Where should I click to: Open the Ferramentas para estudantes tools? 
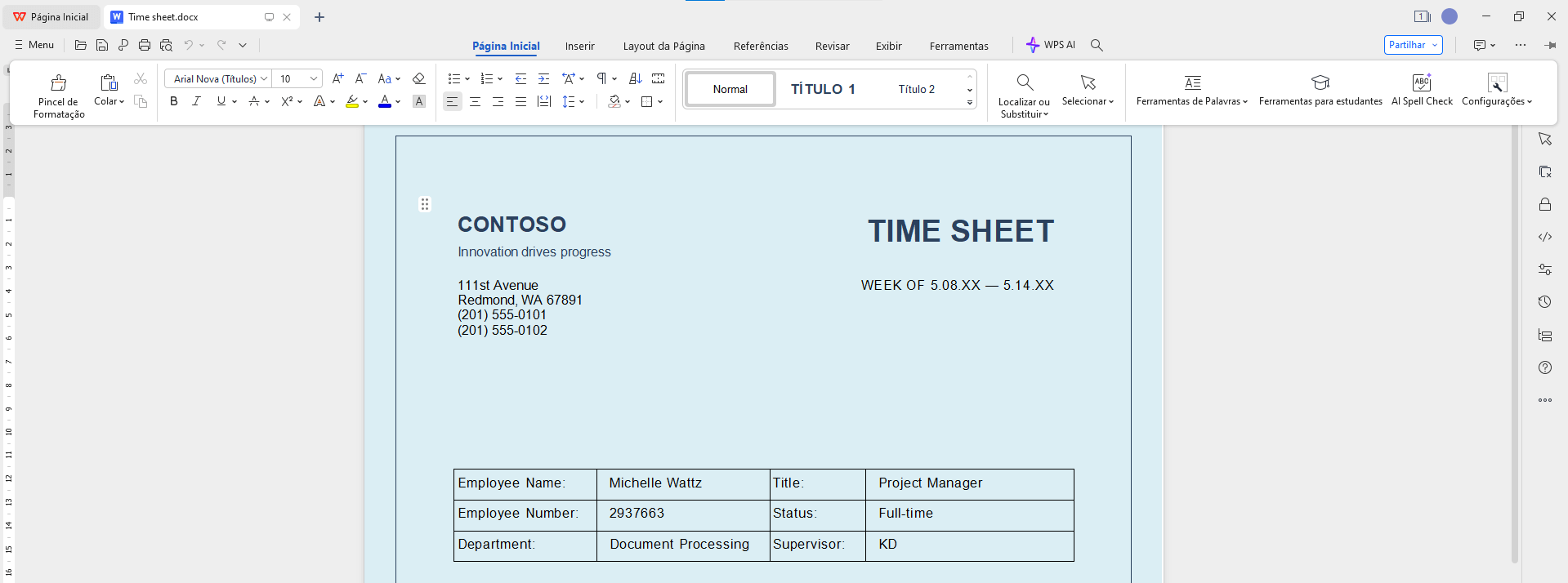click(1320, 90)
